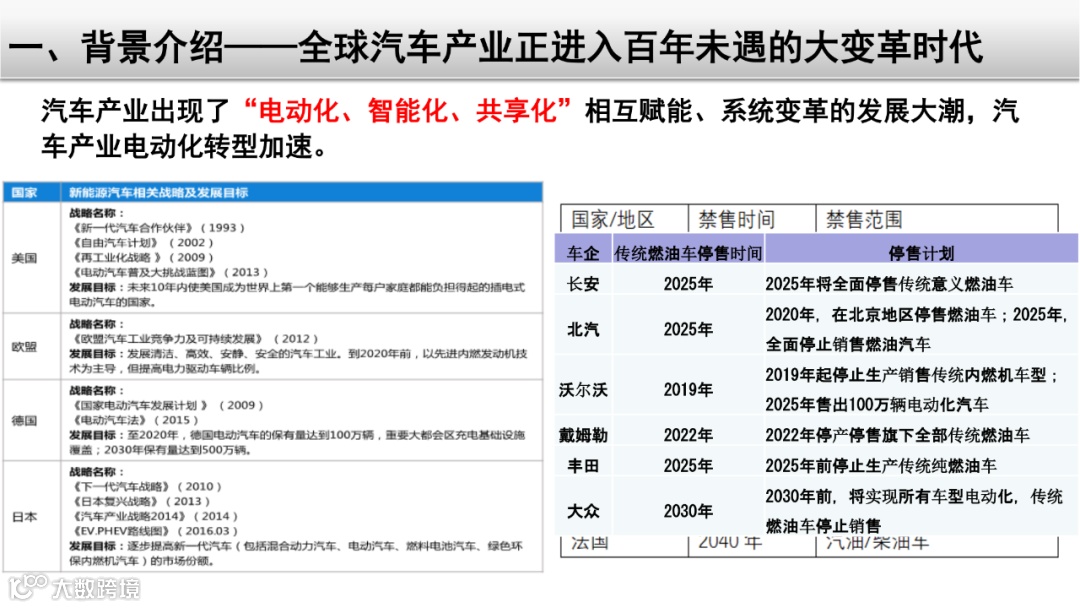Select the '日本' row label
The width and height of the screenshot is (1080, 608).
pos(24,516)
